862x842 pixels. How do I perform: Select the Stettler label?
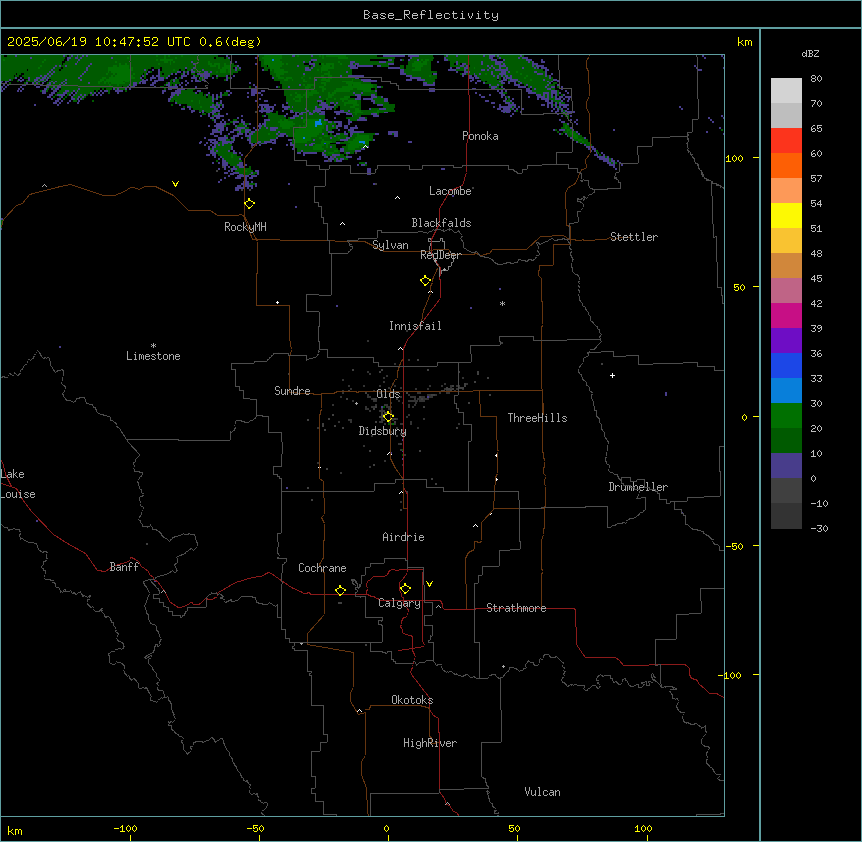(634, 237)
